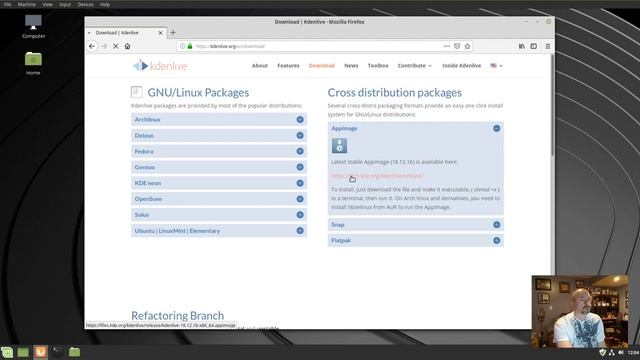Image resolution: width=640 pixels, height=360 pixels.
Task: Bookmark this page with the star icon
Action: coord(467,47)
